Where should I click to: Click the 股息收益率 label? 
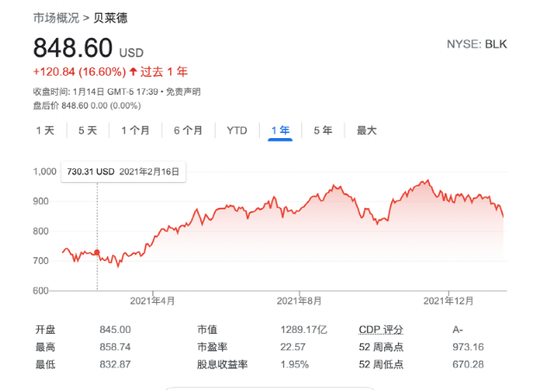pyautogui.click(x=222, y=364)
